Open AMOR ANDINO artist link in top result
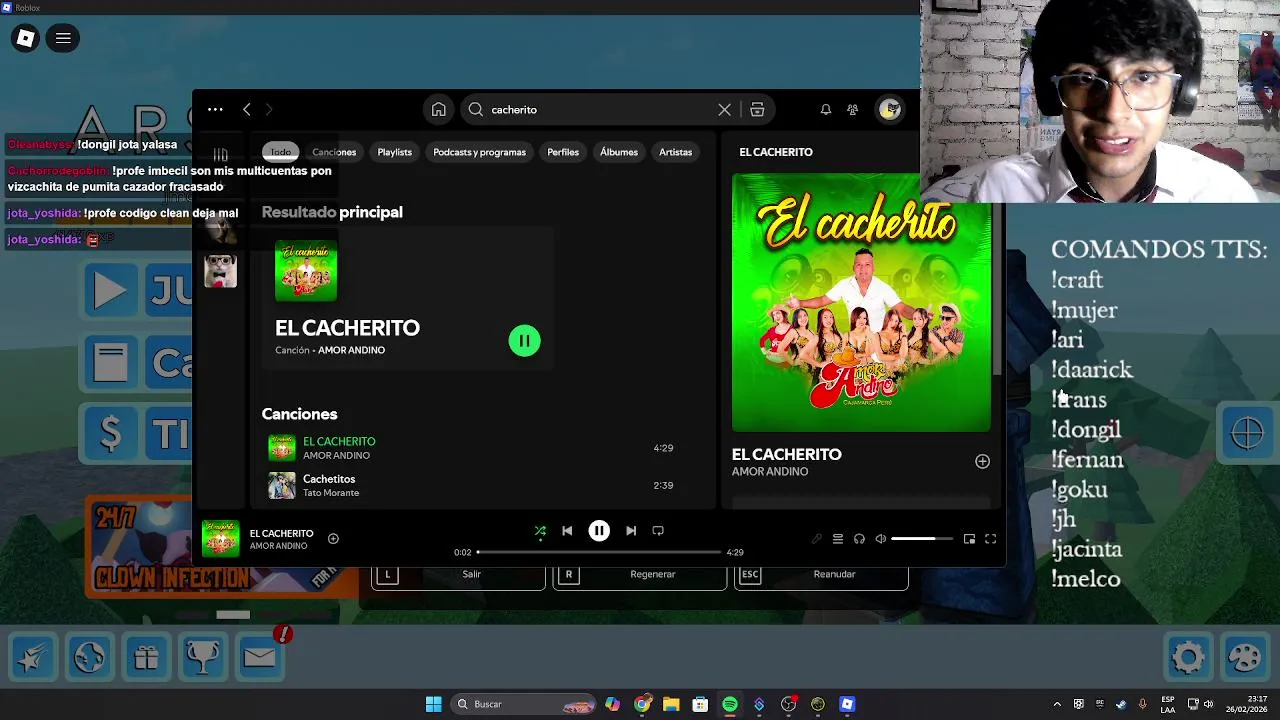 point(351,350)
